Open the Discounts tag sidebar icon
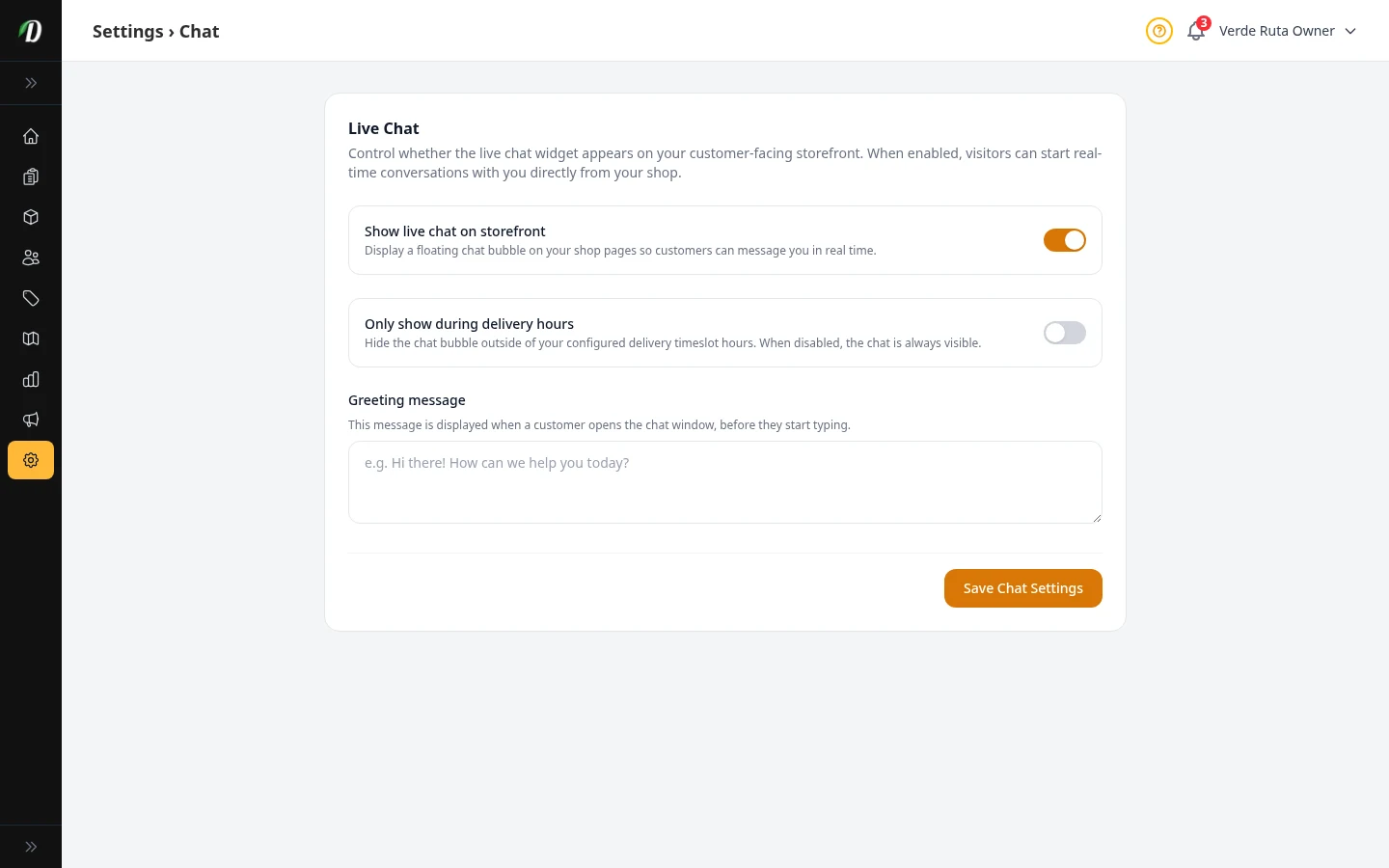This screenshot has width=1389, height=868. pyautogui.click(x=31, y=298)
